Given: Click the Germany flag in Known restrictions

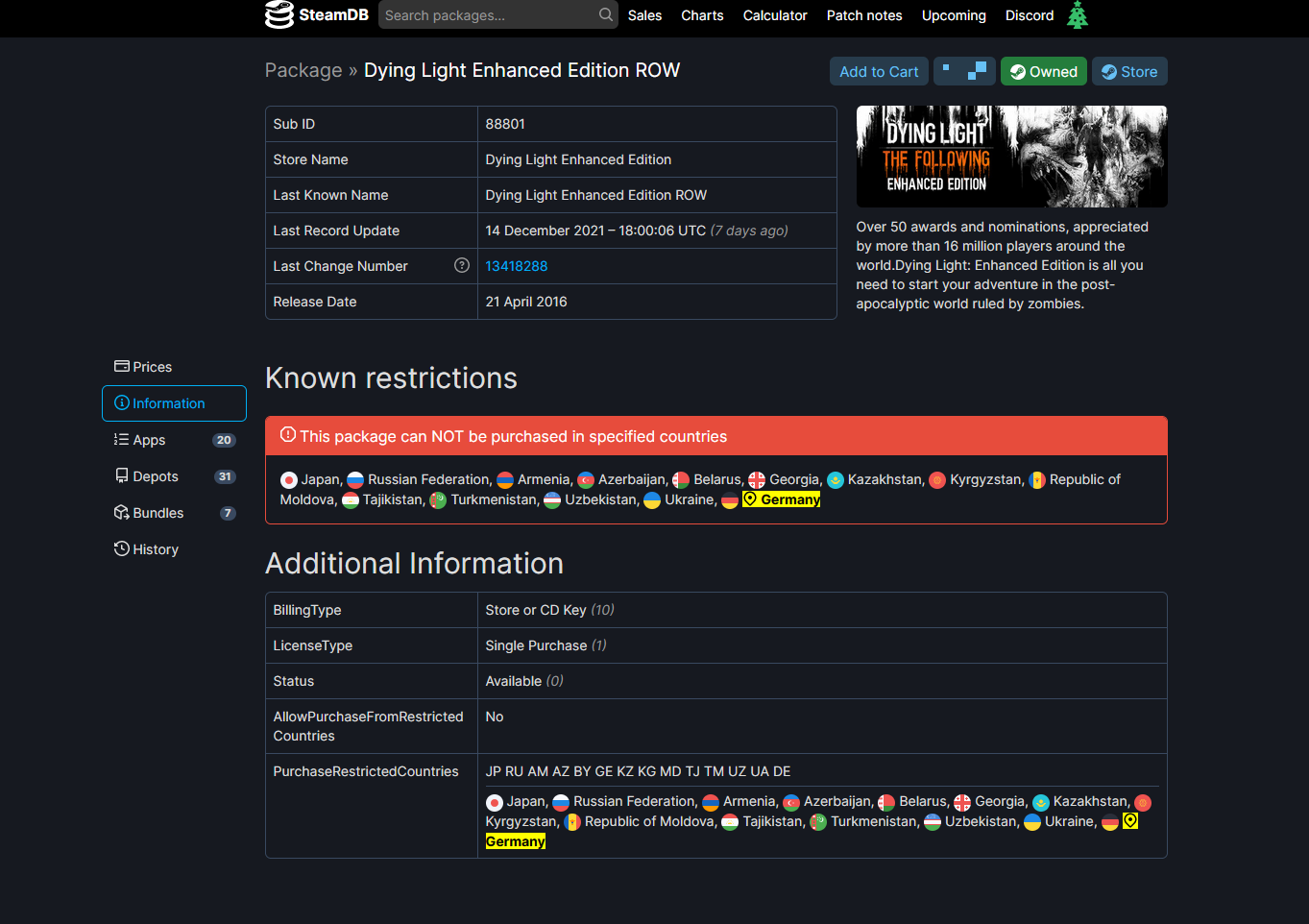Looking at the screenshot, I should pos(730,500).
